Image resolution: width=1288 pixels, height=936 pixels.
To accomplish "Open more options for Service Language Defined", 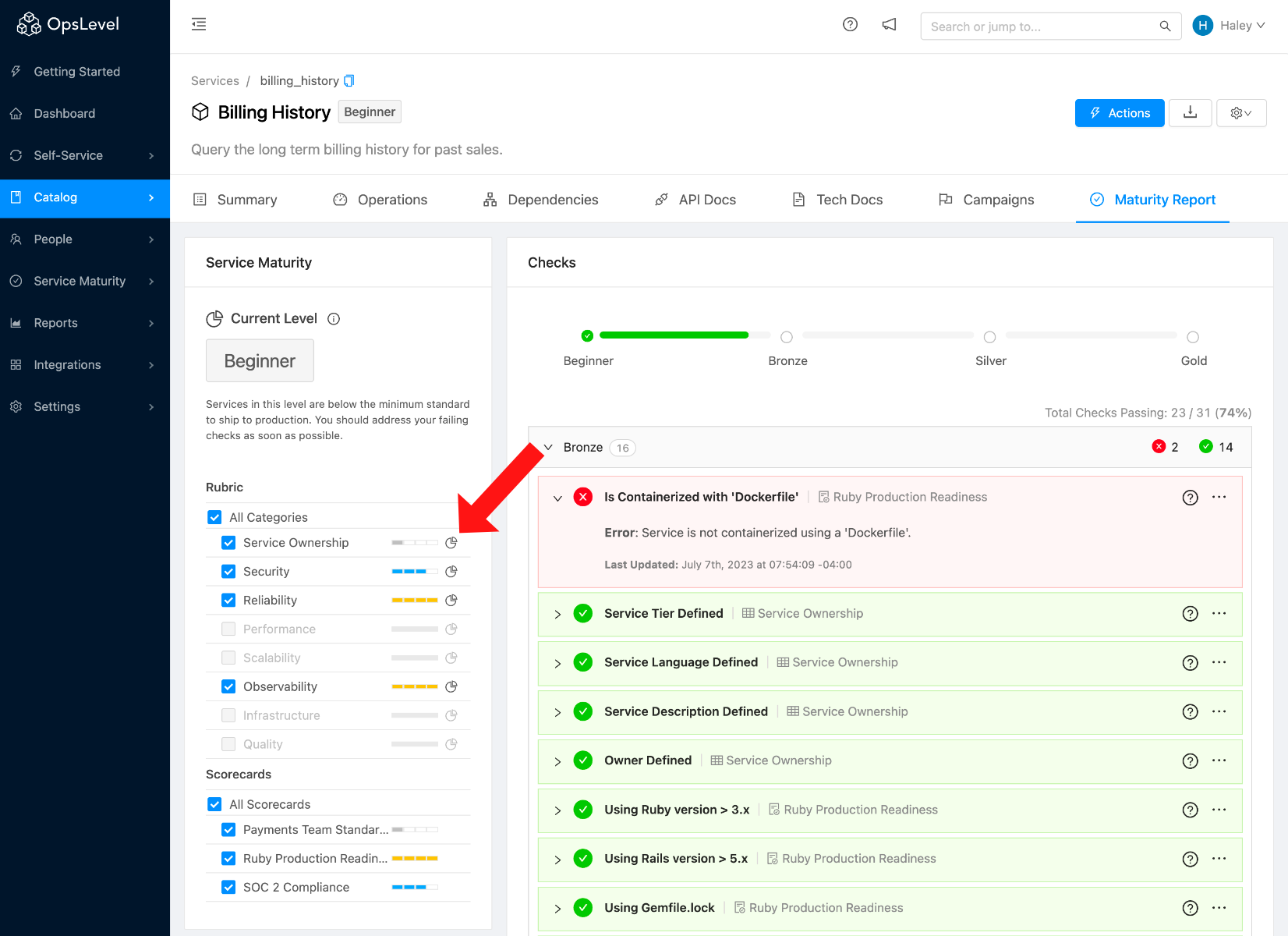I will tap(1219, 662).
